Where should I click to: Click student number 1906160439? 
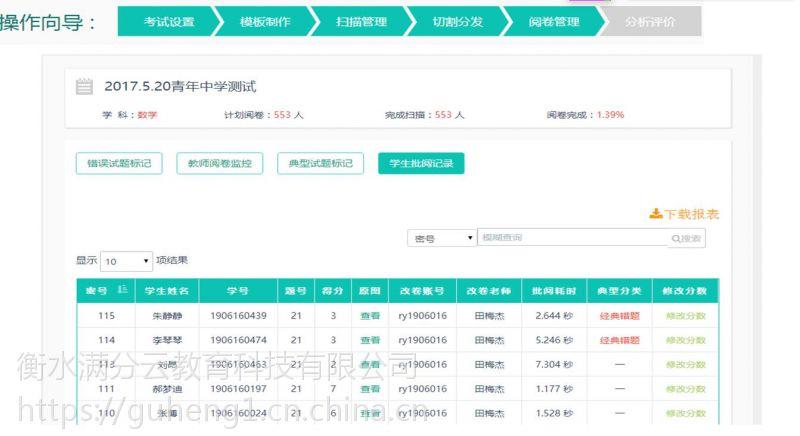(238, 316)
